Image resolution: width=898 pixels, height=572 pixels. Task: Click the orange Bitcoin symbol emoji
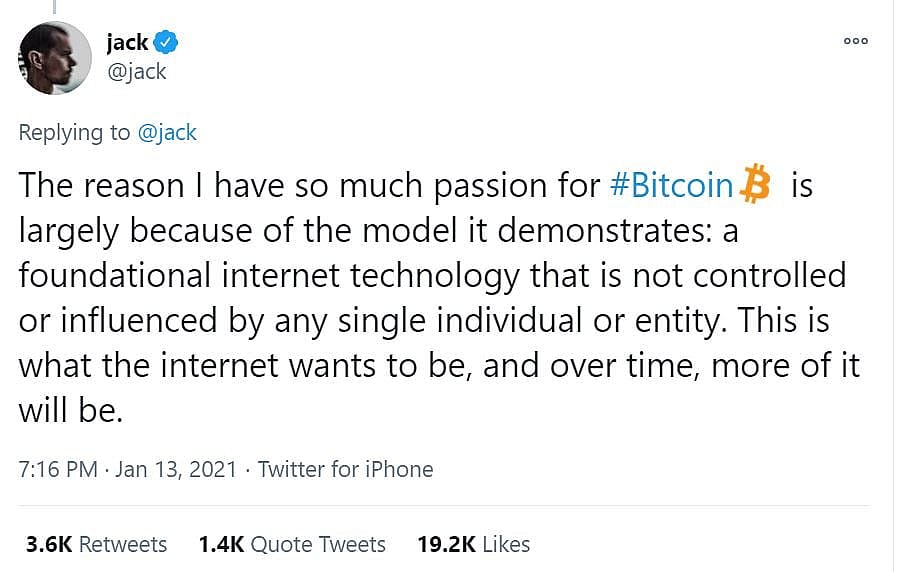tap(758, 186)
